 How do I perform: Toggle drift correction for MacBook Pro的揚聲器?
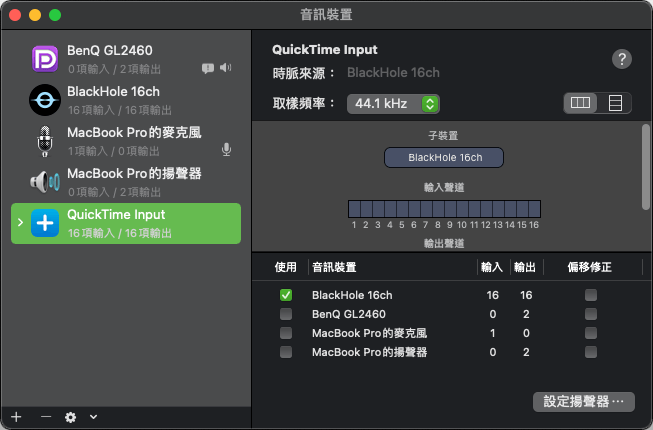591,352
